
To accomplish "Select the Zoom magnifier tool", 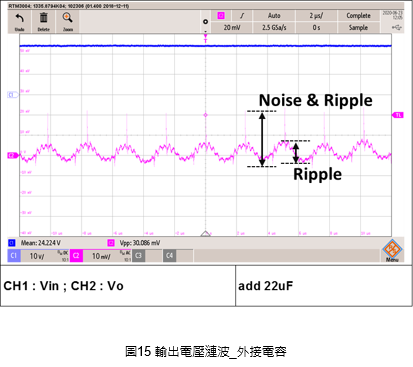I will pos(68,18).
